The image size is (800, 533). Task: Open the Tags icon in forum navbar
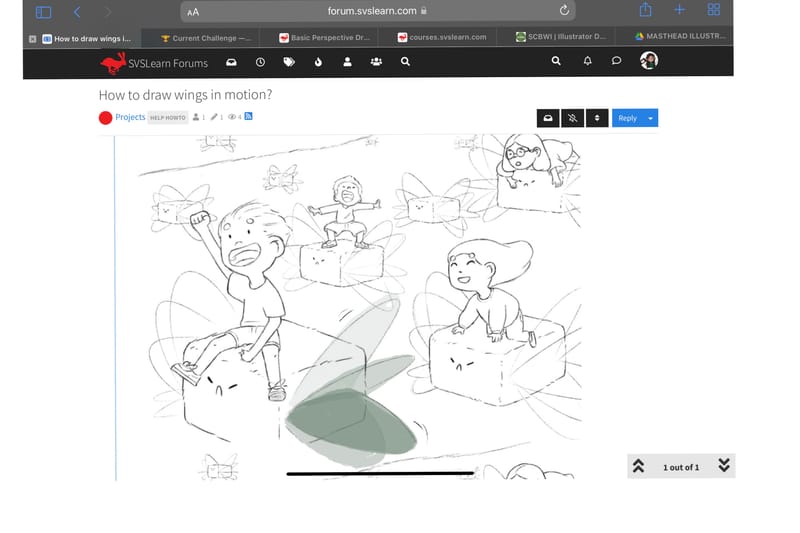[289, 62]
